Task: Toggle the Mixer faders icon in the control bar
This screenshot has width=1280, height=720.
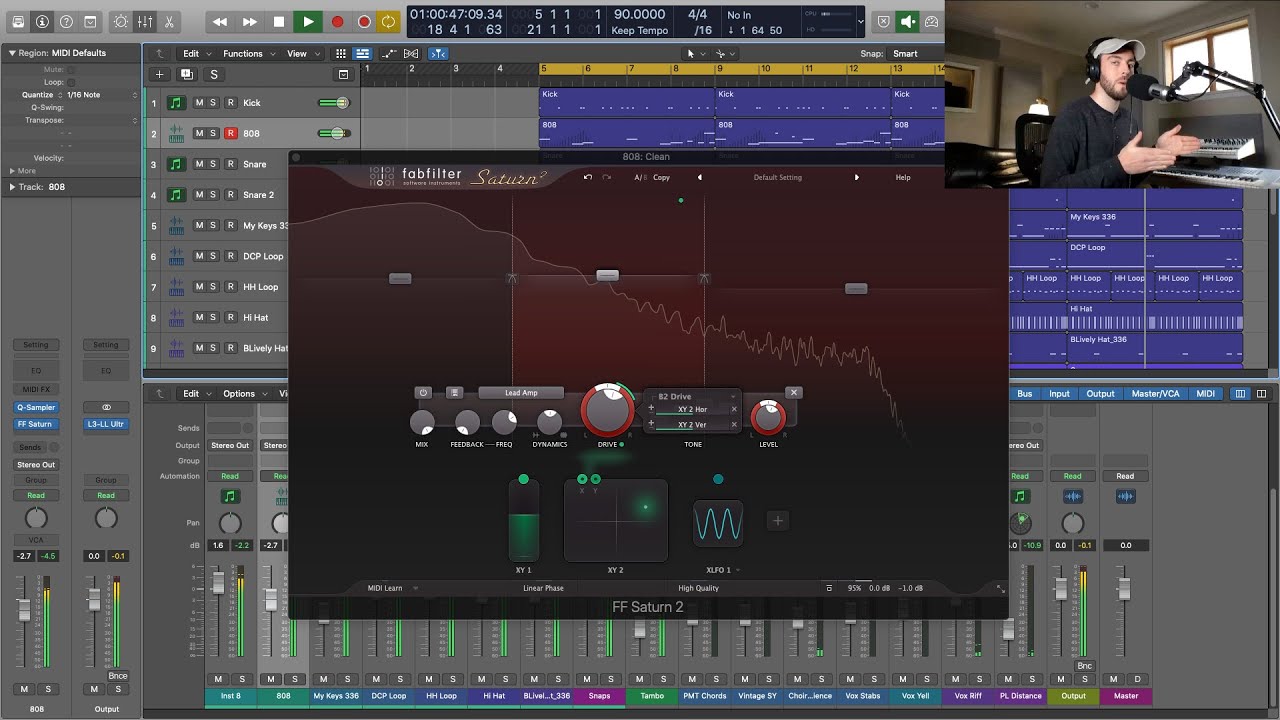Action: (145, 21)
